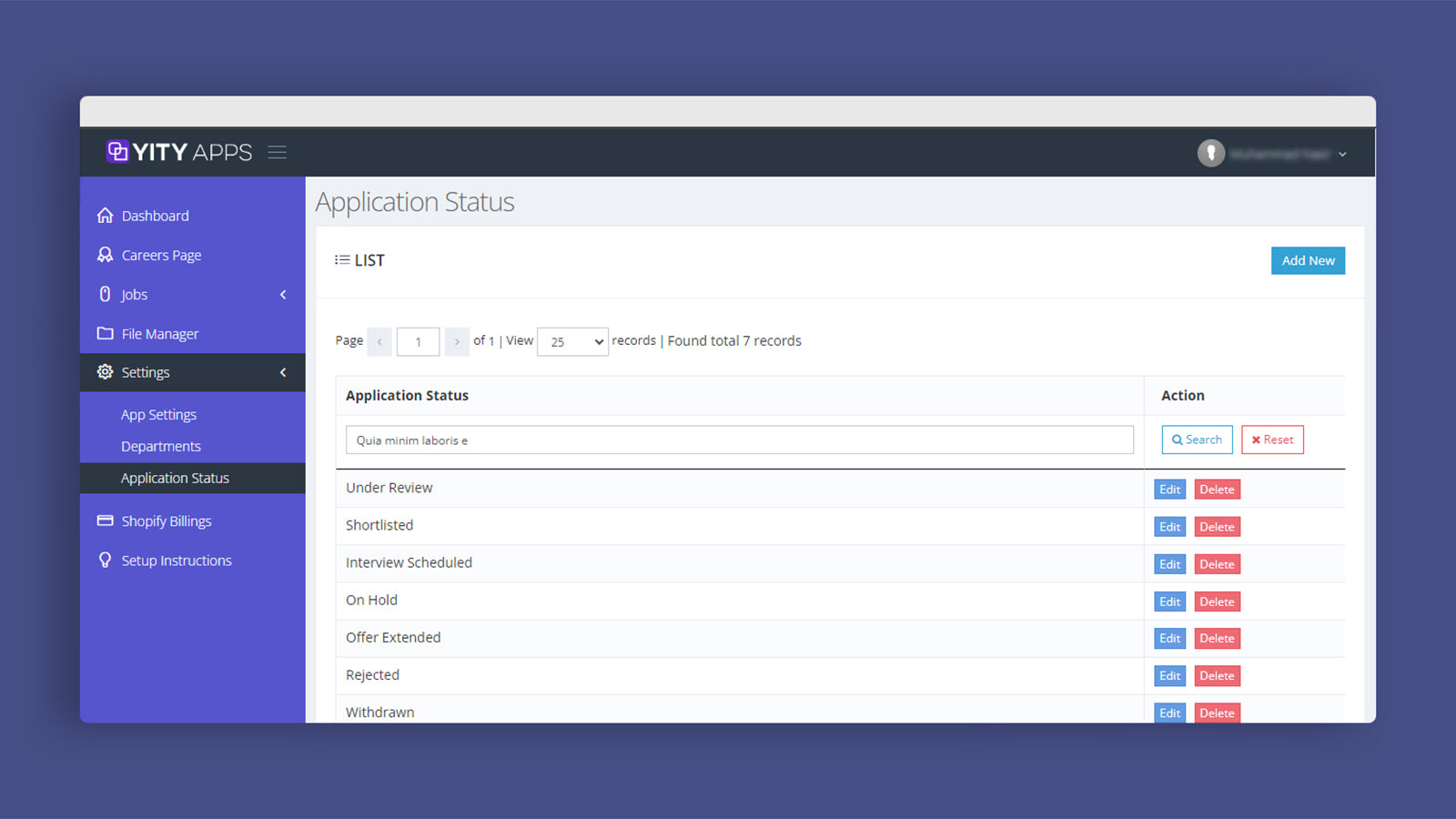Image resolution: width=1456 pixels, height=819 pixels.
Task: Open Departments in the sidebar
Action: coord(161,446)
